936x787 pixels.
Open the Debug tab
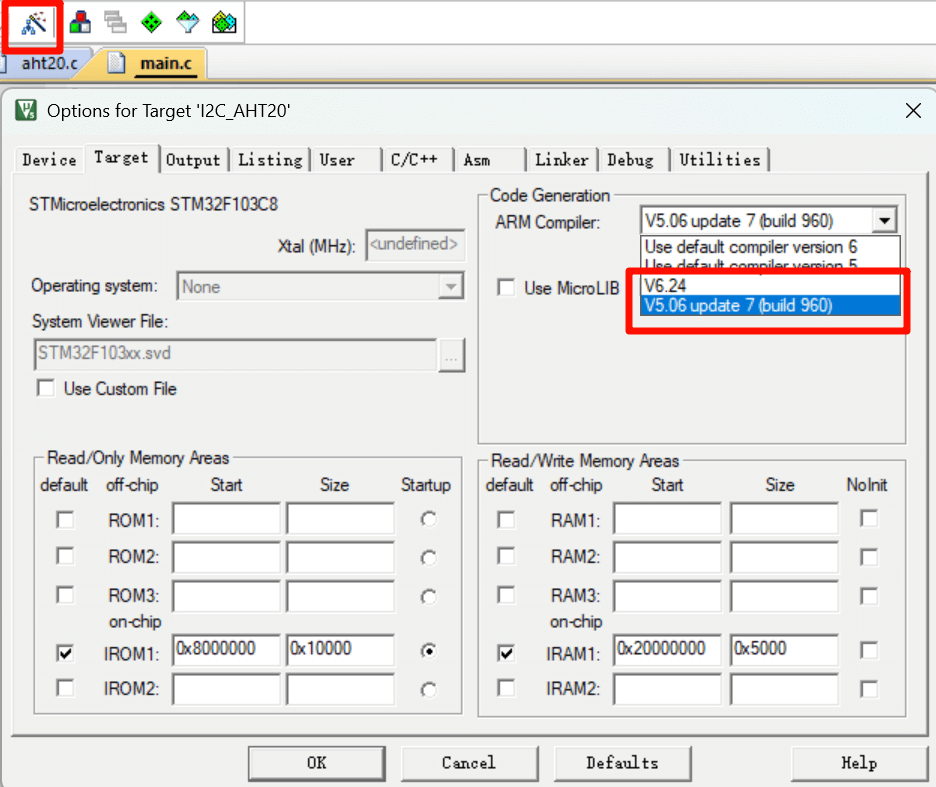630,160
